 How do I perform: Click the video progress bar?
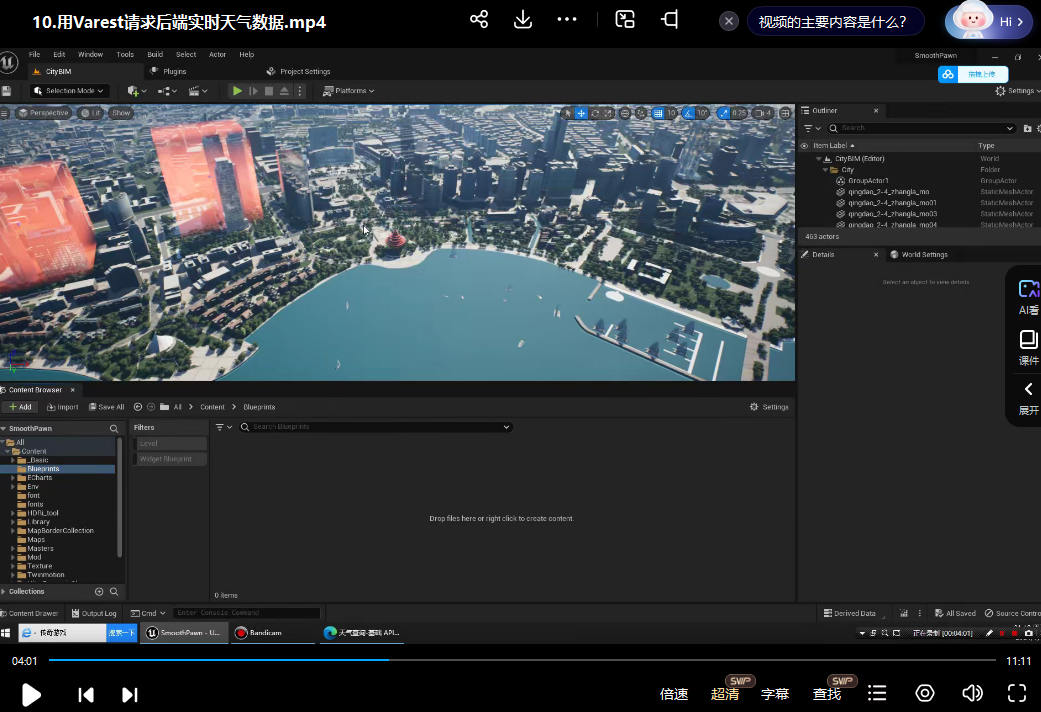(520, 660)
